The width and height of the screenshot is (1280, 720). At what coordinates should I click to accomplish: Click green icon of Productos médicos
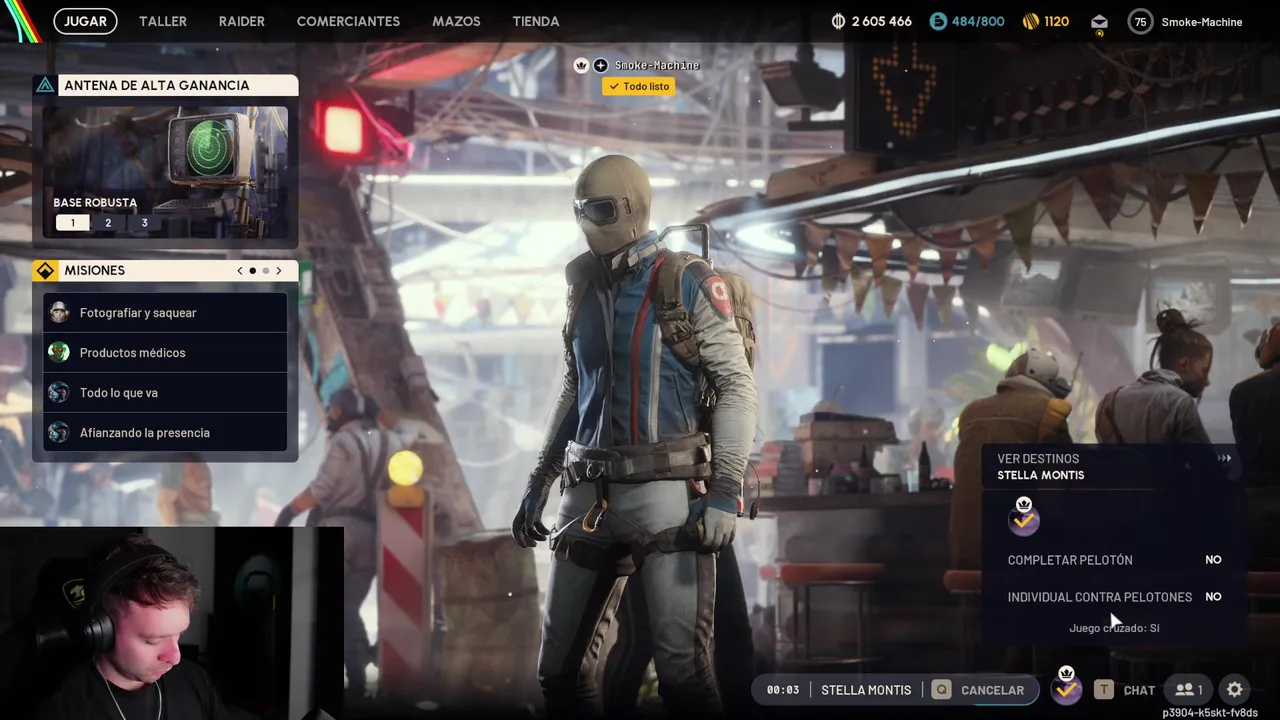coord(59,352)
